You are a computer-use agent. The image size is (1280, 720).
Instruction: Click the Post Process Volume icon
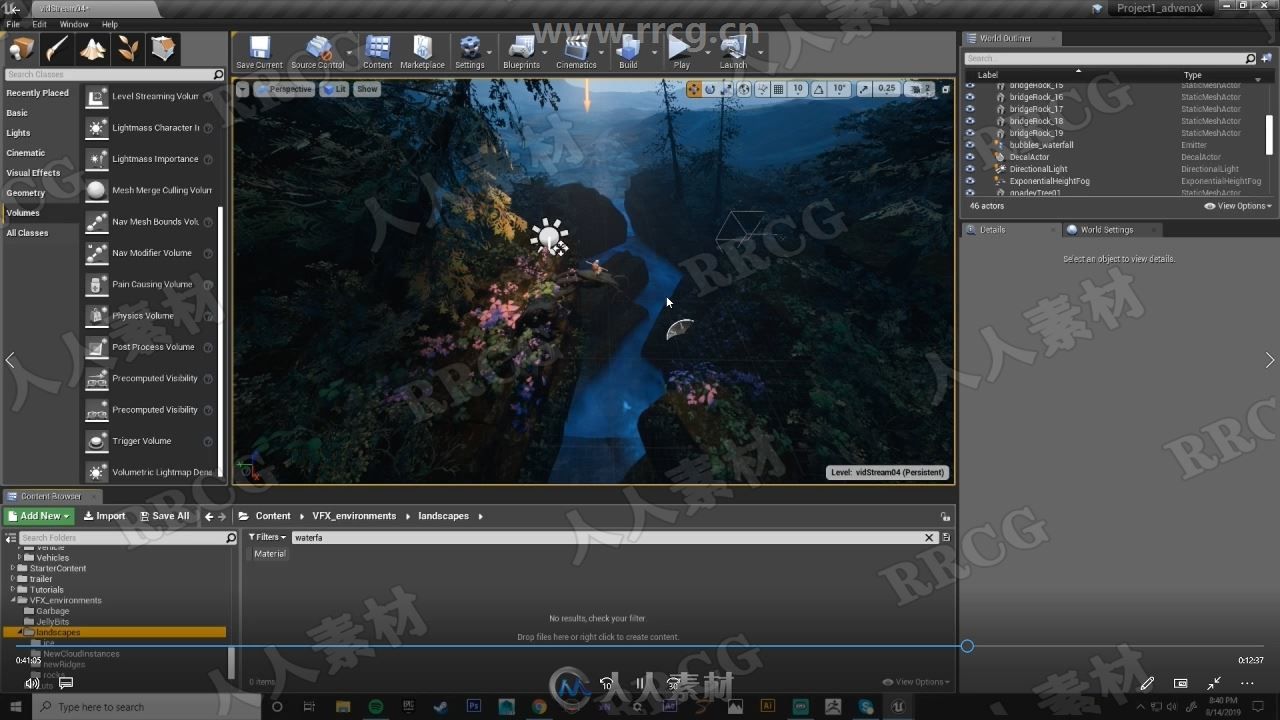pos(96,347)
